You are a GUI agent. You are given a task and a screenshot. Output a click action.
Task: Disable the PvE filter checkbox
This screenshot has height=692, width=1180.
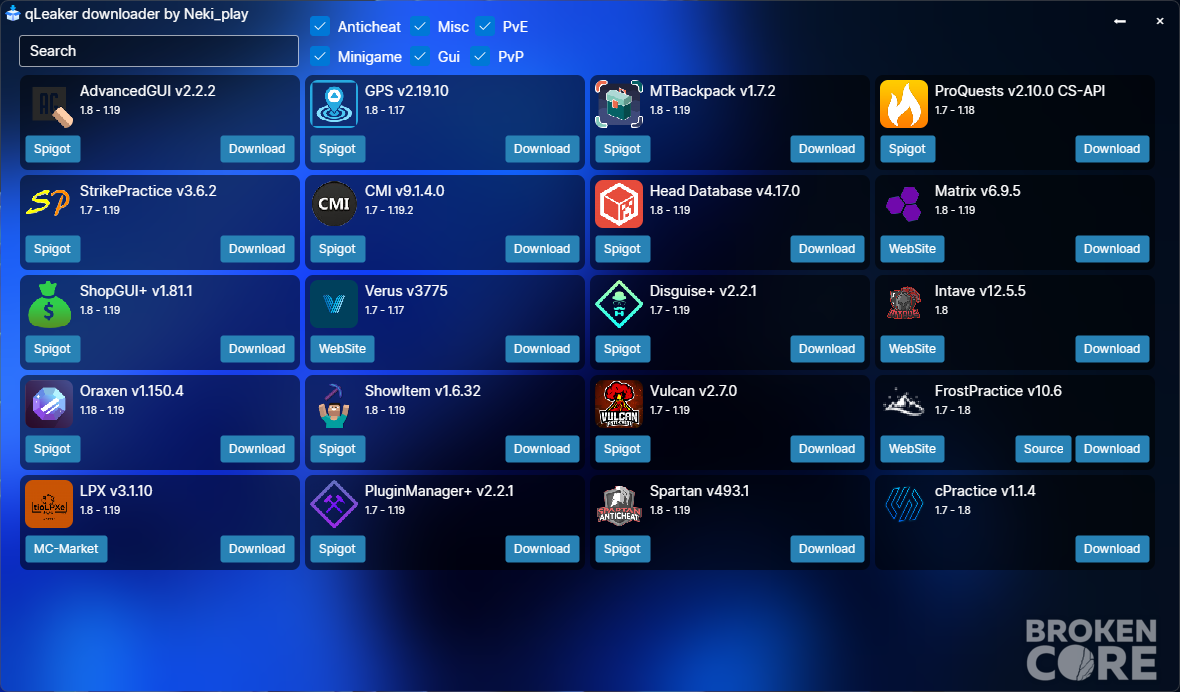coord(485,26)
